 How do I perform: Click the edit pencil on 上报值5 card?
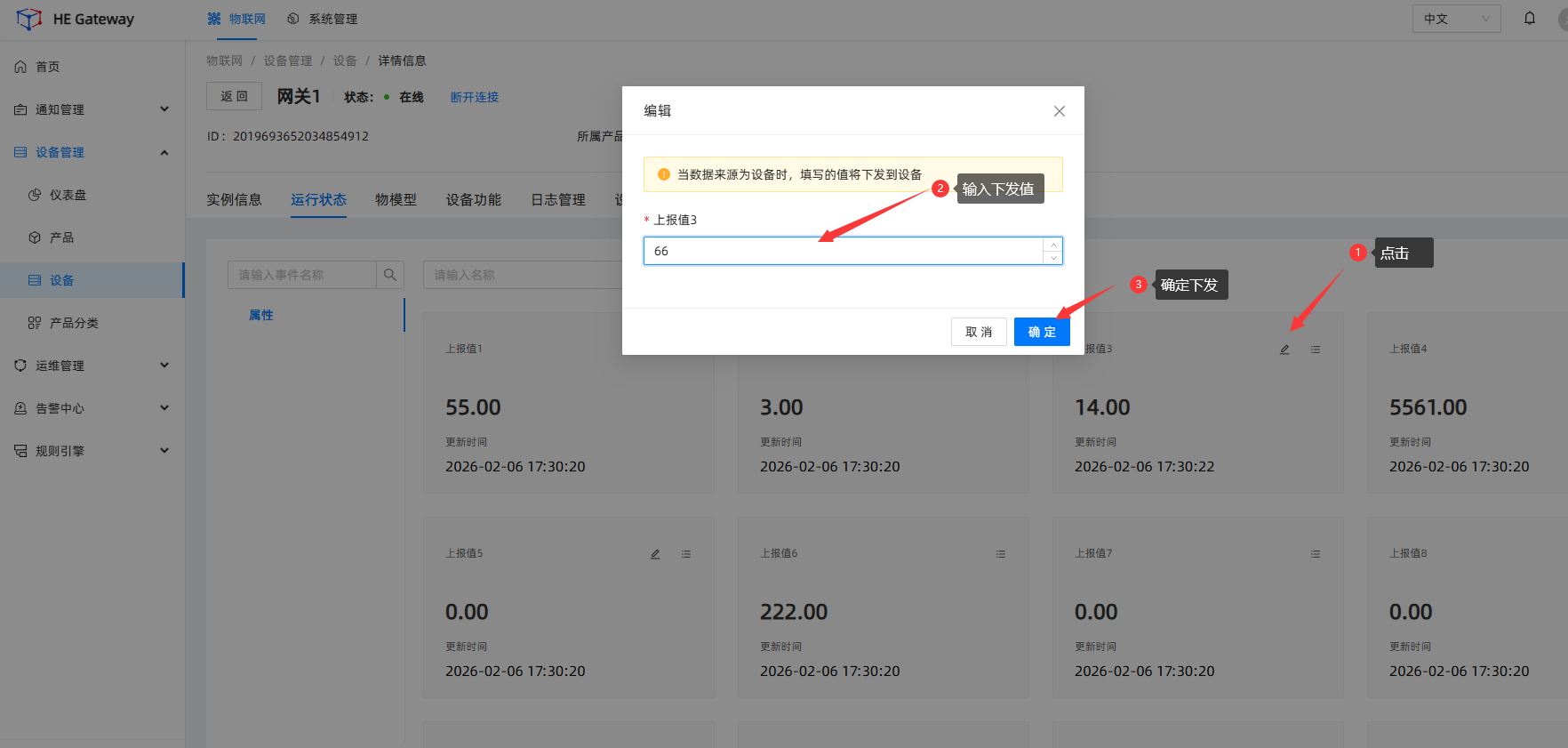click(x=655, y=554)
